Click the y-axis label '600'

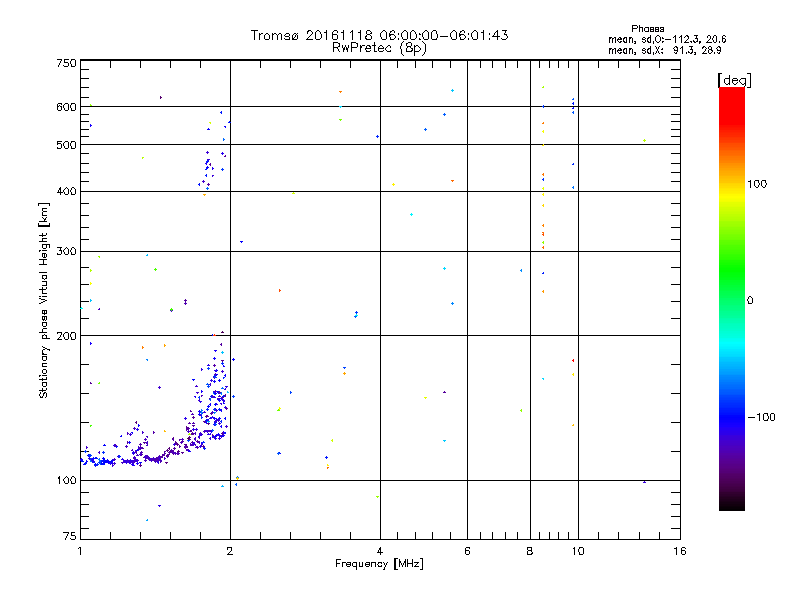66,107
